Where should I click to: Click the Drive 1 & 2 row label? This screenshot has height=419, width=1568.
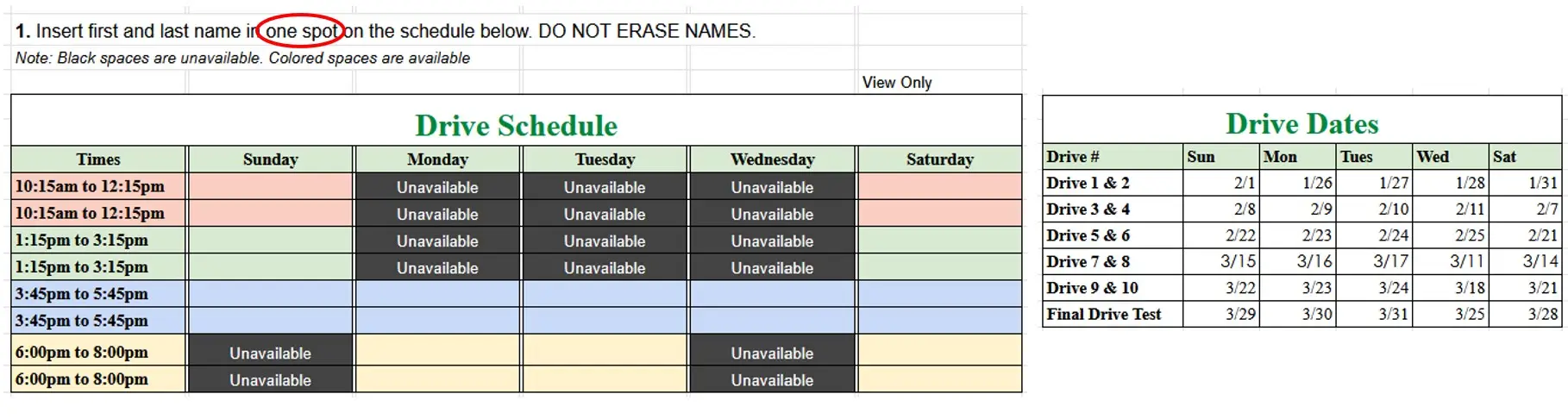tap(1088, 184)
